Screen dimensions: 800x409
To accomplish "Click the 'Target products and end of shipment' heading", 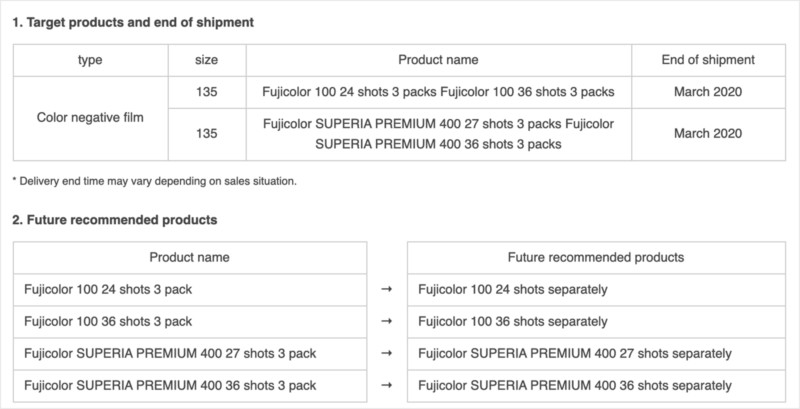I will [133, 23].
